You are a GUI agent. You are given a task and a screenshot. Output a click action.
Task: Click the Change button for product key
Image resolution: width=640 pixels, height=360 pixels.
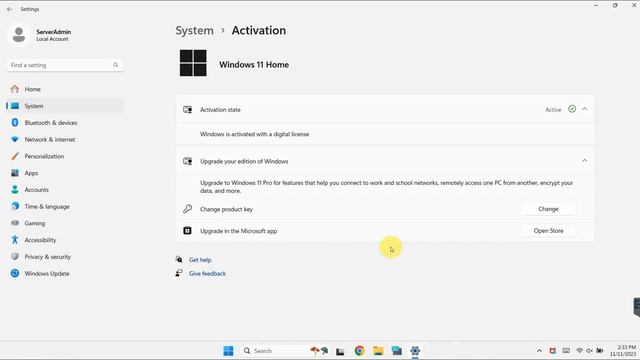click(548, 209)
